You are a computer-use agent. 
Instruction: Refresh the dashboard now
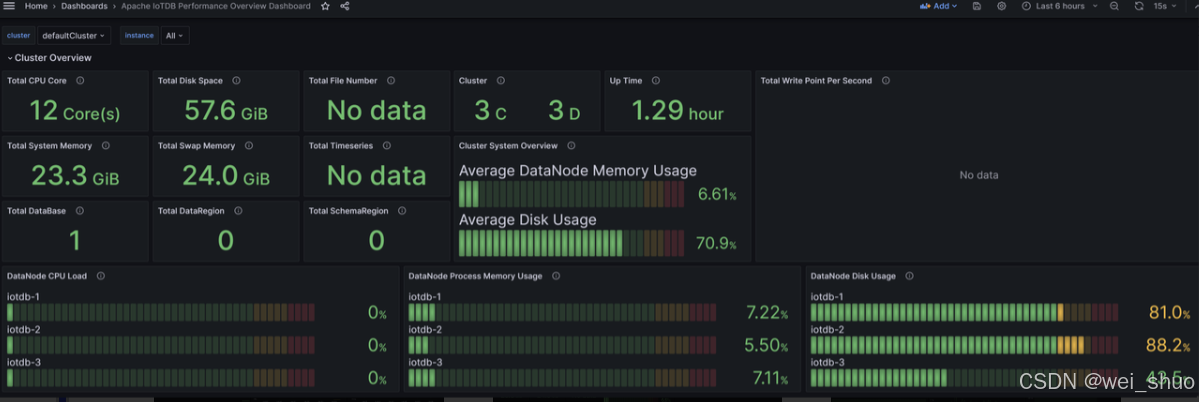pos(1139,6)
